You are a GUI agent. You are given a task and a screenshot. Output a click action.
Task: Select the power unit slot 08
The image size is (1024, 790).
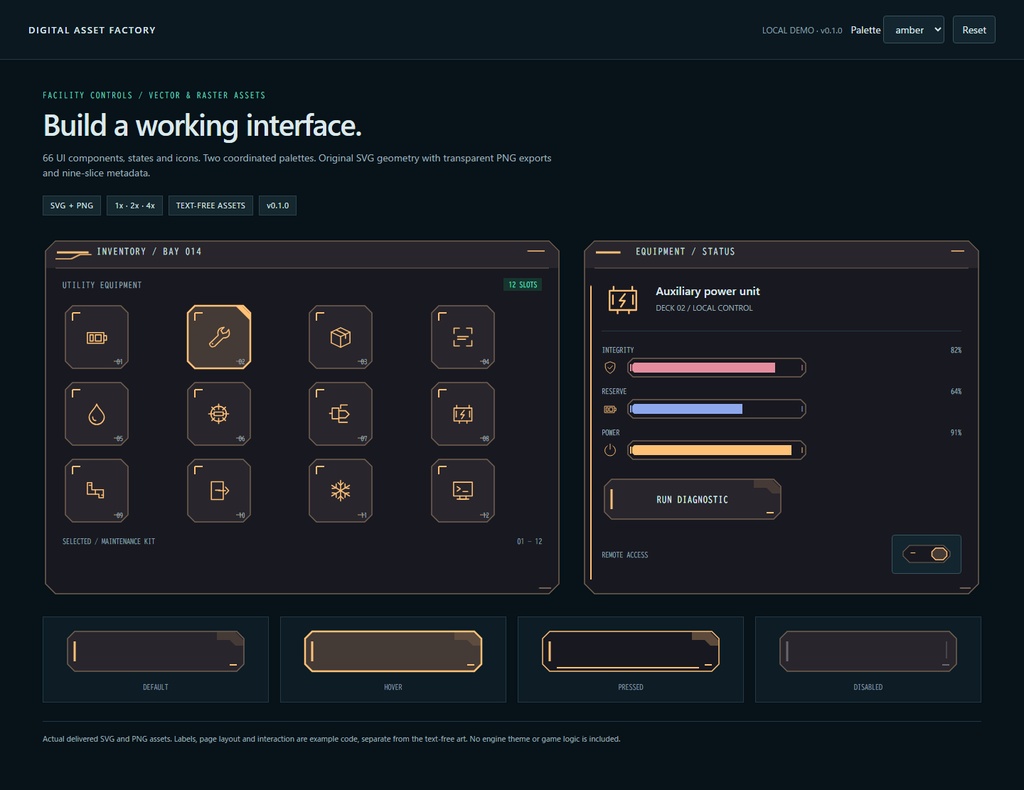click(463, 414)
